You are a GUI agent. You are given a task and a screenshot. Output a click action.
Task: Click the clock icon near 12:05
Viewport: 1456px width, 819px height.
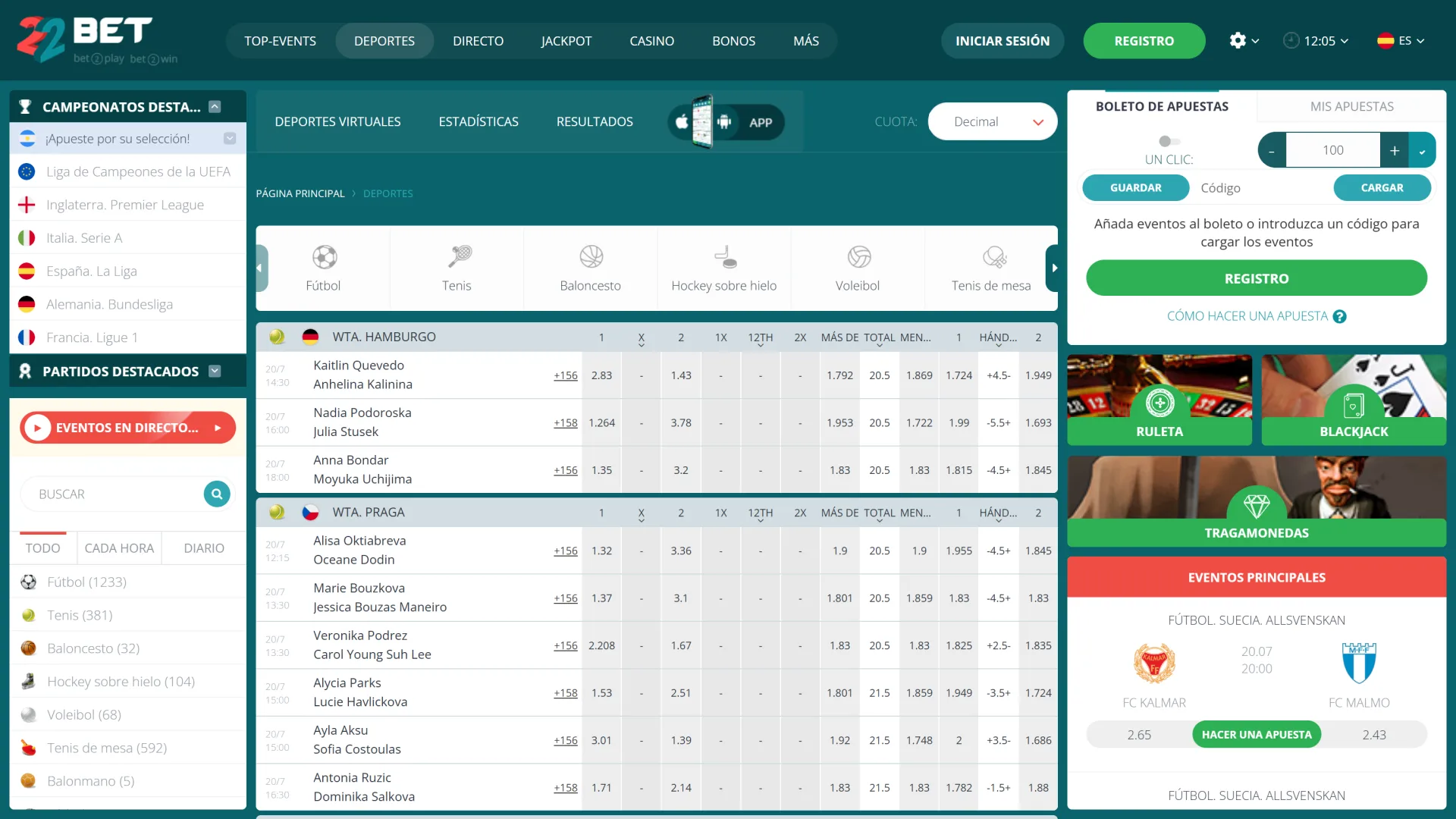pos(1291,40)
